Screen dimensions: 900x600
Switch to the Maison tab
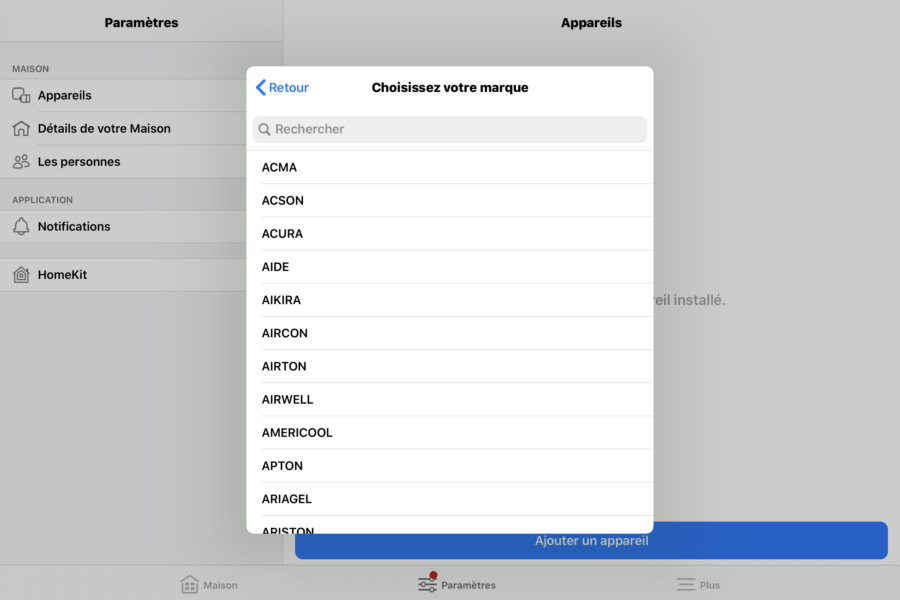[209, 584]
